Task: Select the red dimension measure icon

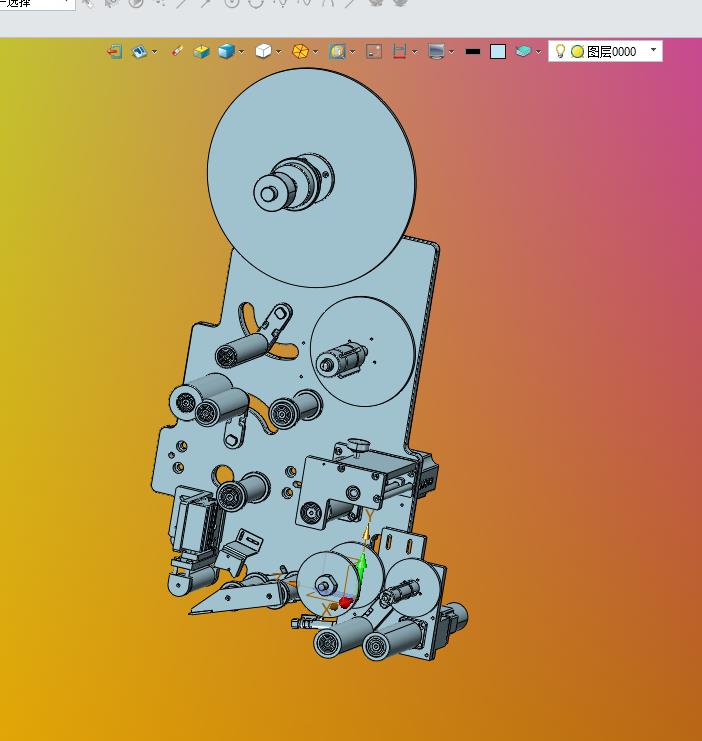Action: [399, 51]
